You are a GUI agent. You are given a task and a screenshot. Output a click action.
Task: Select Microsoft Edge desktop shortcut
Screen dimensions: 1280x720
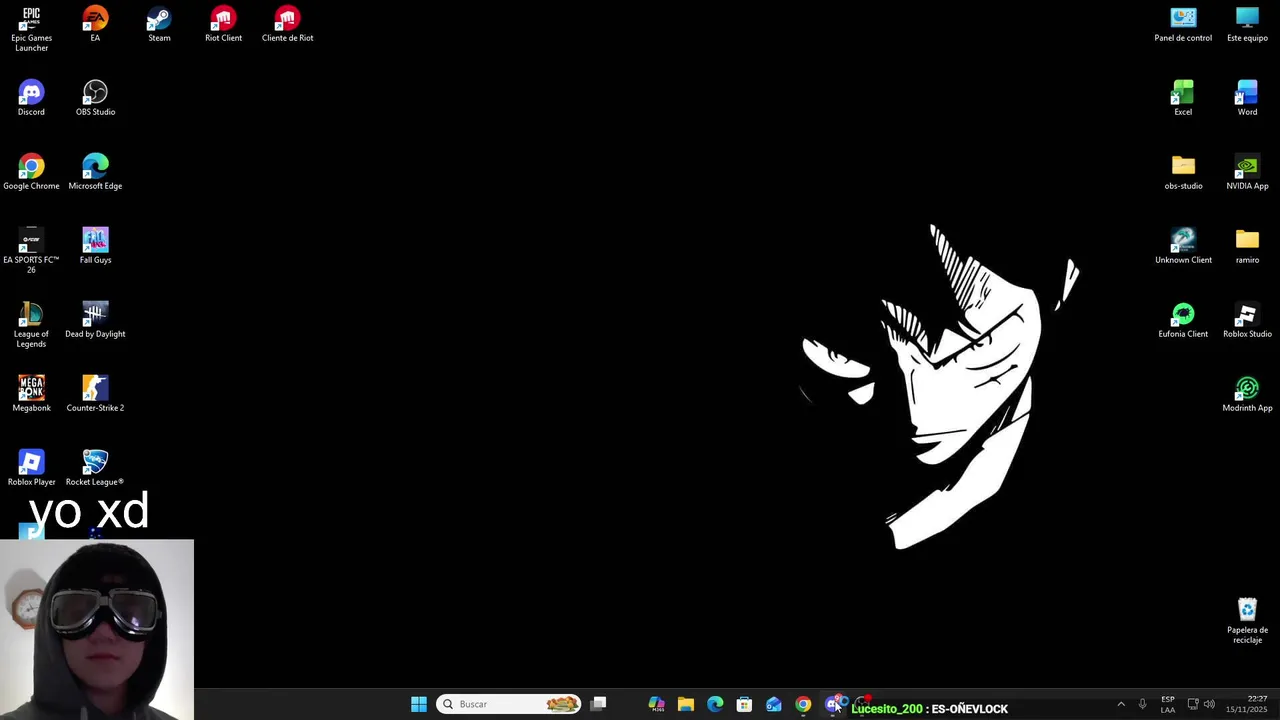(95, 173)
